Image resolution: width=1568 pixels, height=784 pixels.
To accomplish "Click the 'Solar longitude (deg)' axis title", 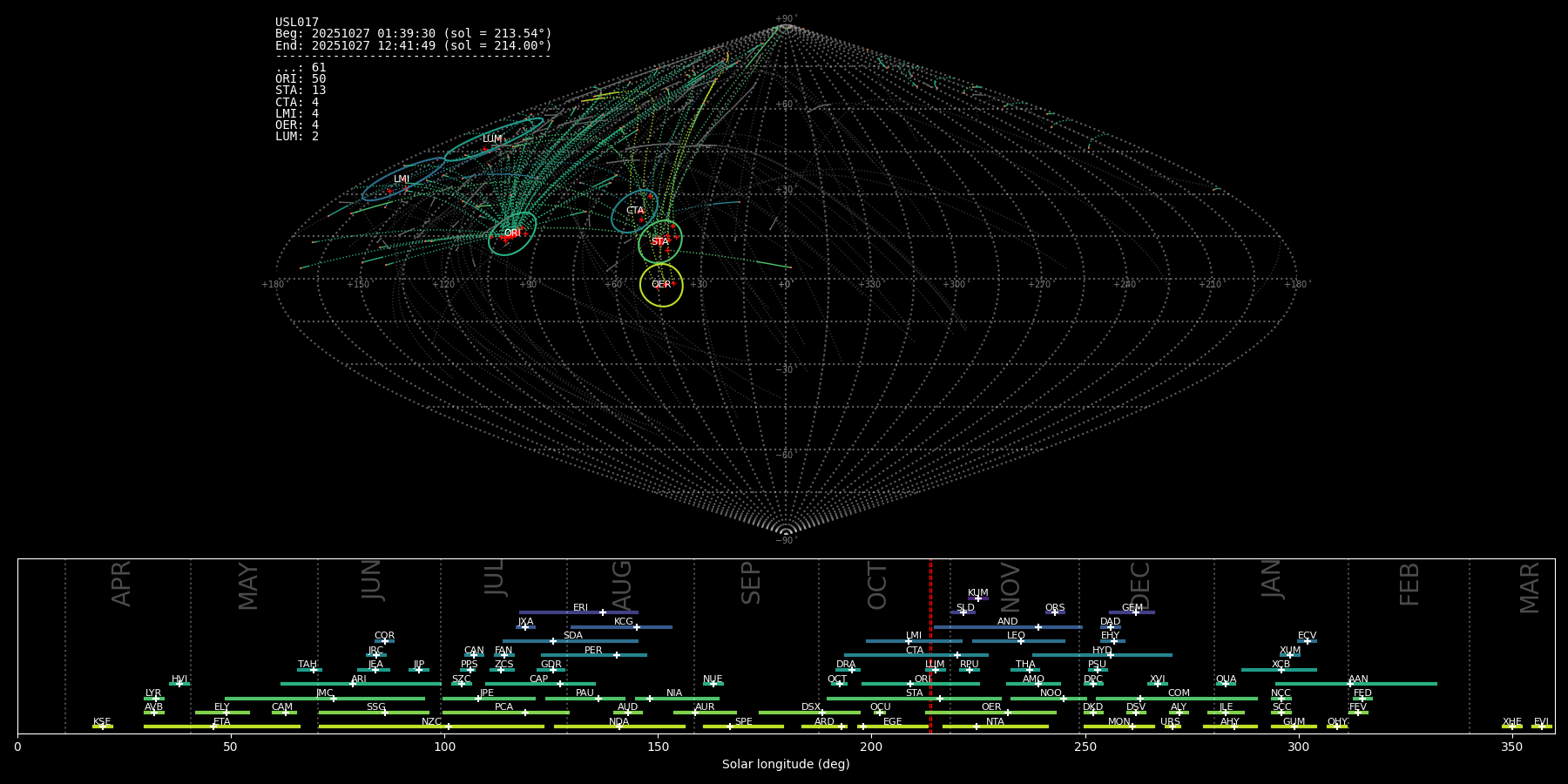I will [x=786, y=765].
